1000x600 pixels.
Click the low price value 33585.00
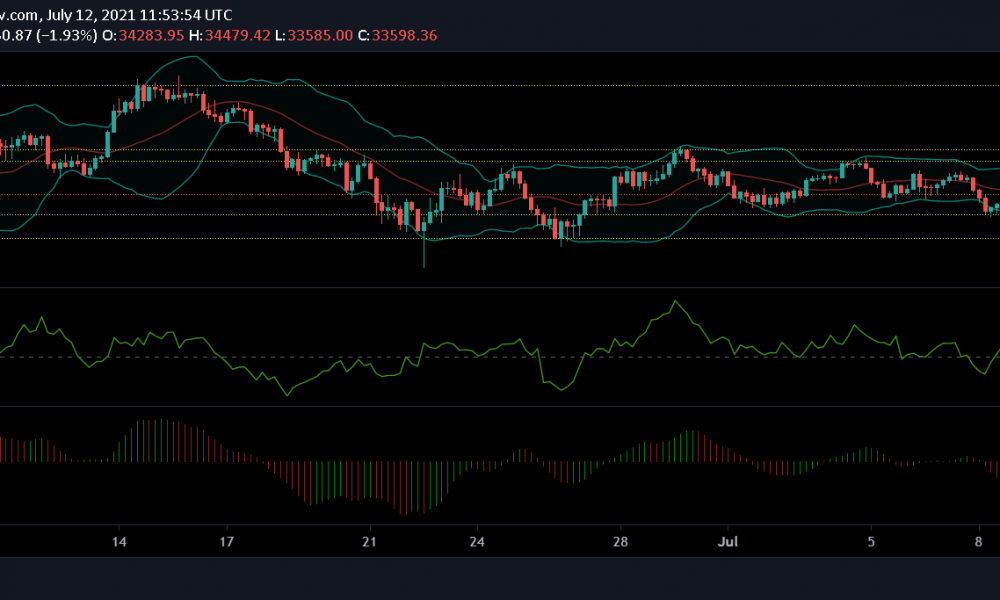[x=320, y=35]
